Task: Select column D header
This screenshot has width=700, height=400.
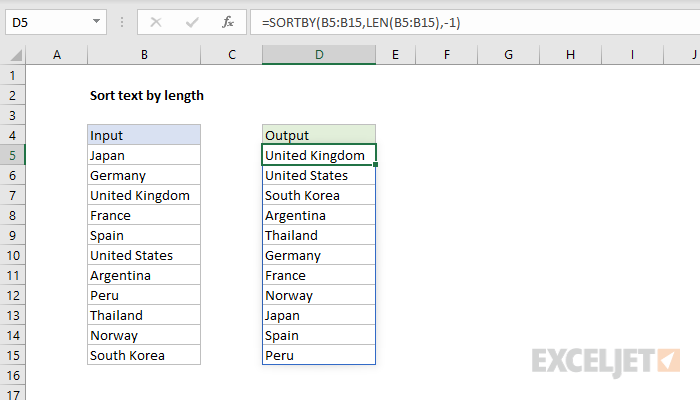Action: tap(319, 55)
